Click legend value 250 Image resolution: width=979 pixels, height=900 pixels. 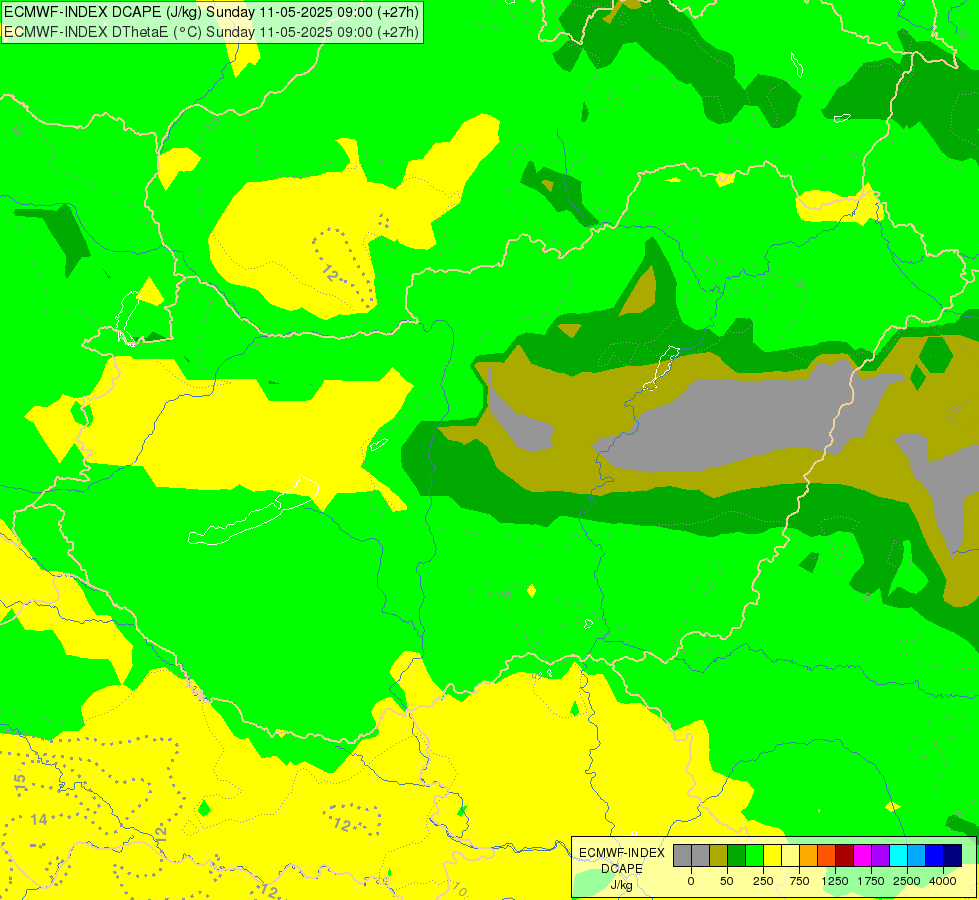click(763, 881)
